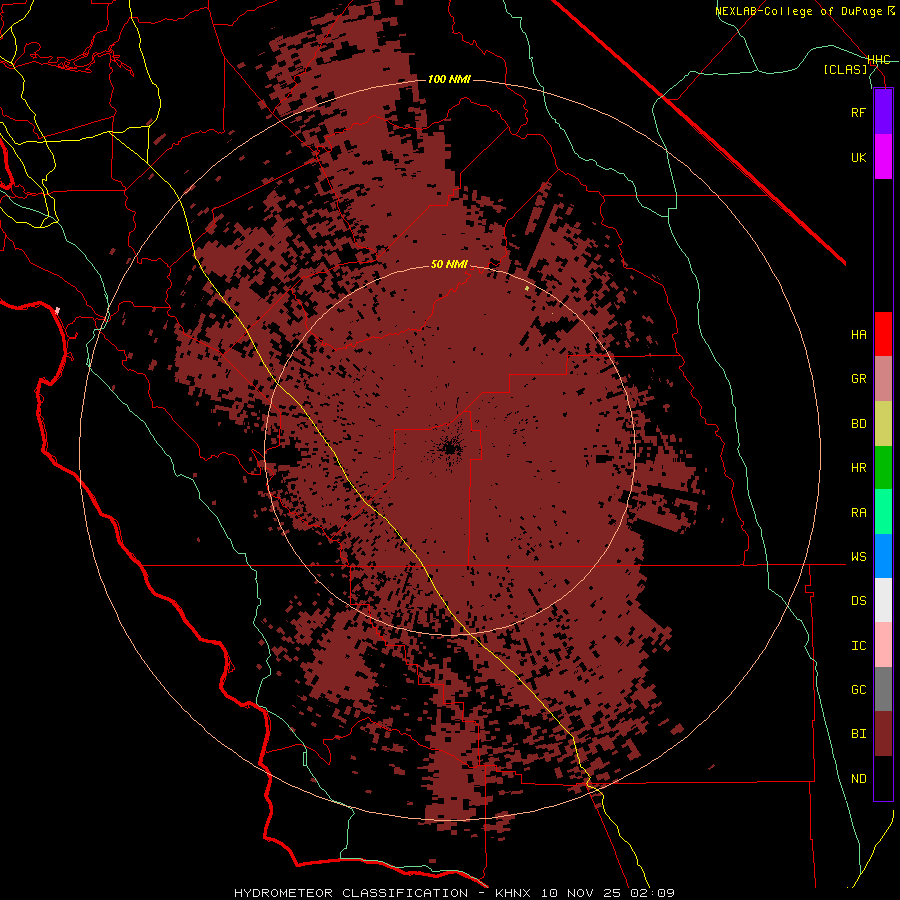Click the WS blue legend swatch

883,556
